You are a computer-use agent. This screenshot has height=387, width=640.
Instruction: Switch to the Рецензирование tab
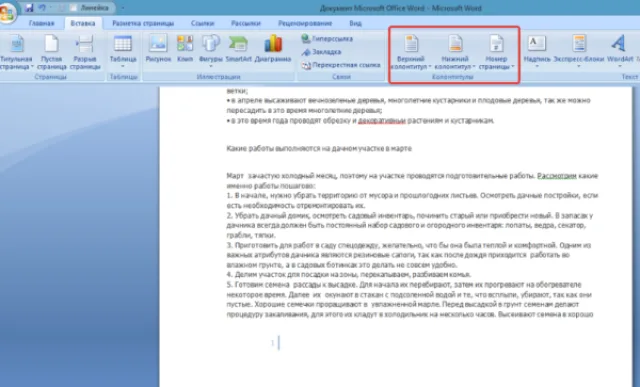(305, 23)
